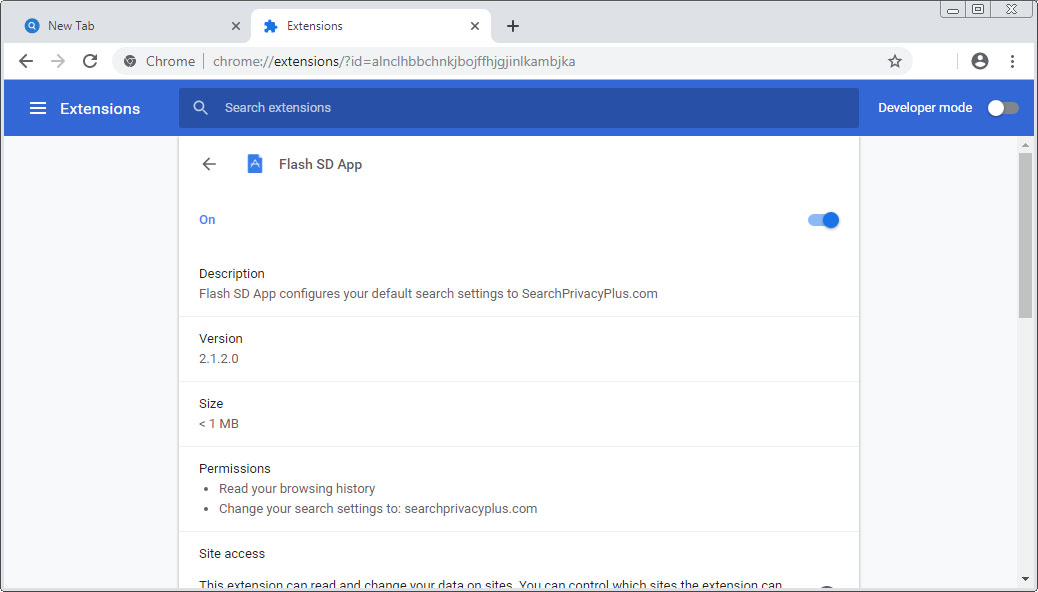This screenshot has width=1038, height=592.
Task: Turn off the Flash SD App extension
Action: click(x=822, y=220)
